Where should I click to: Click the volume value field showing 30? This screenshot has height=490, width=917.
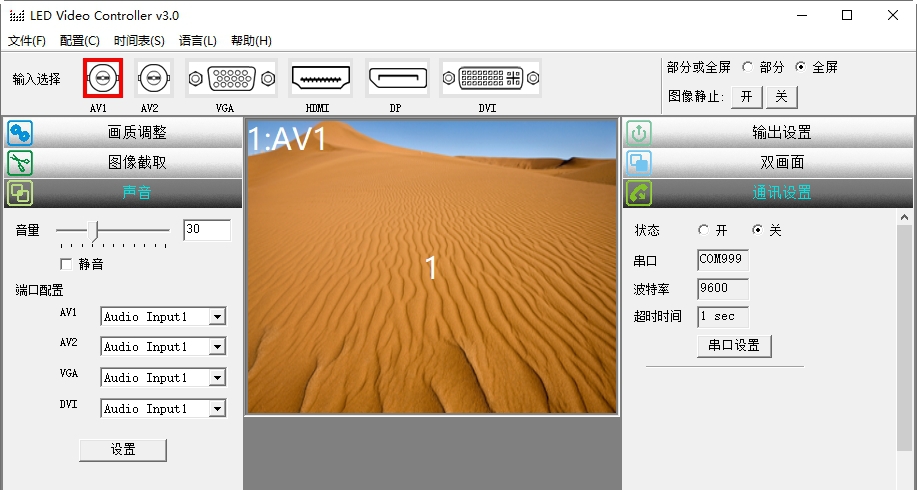tap(207, 230)
